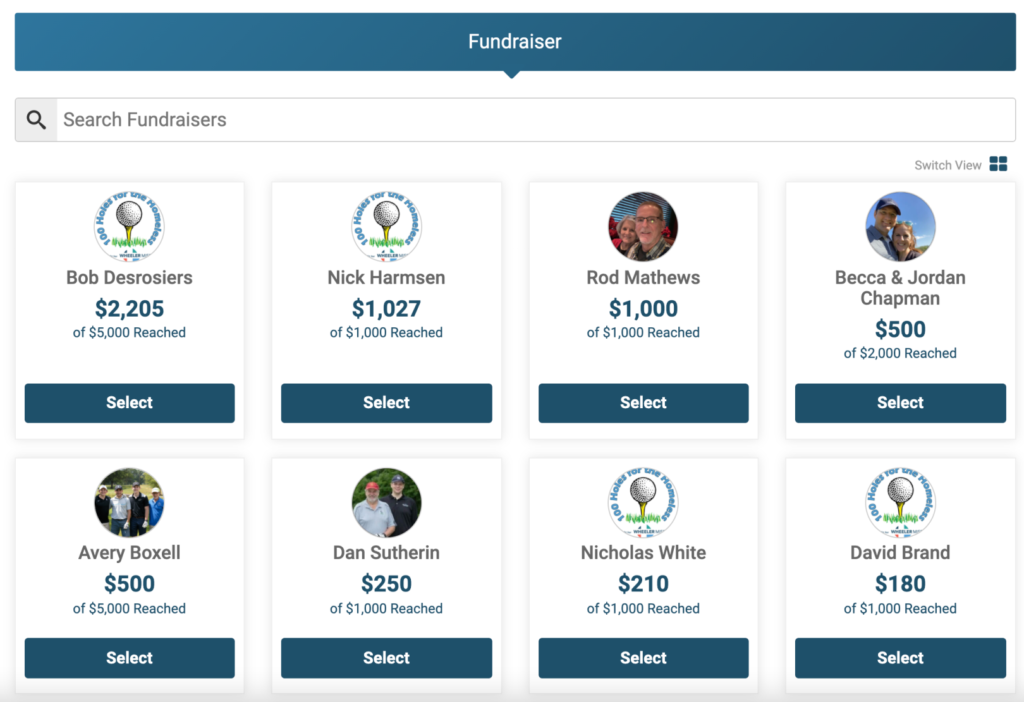Open Avery Boxell's group photo
This screenshot has height=702, width=1024.
(129, 502)
